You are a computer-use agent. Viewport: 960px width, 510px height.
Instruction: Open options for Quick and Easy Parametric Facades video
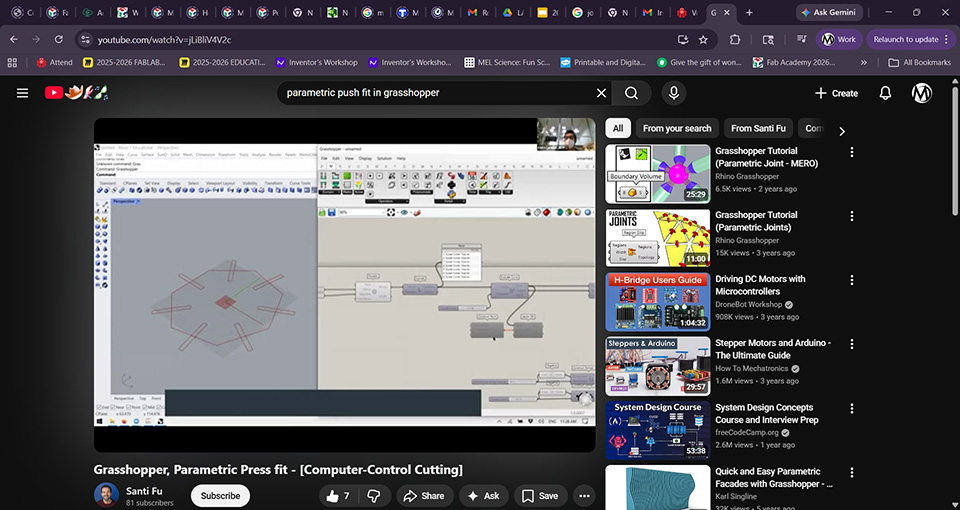[851, 472]
